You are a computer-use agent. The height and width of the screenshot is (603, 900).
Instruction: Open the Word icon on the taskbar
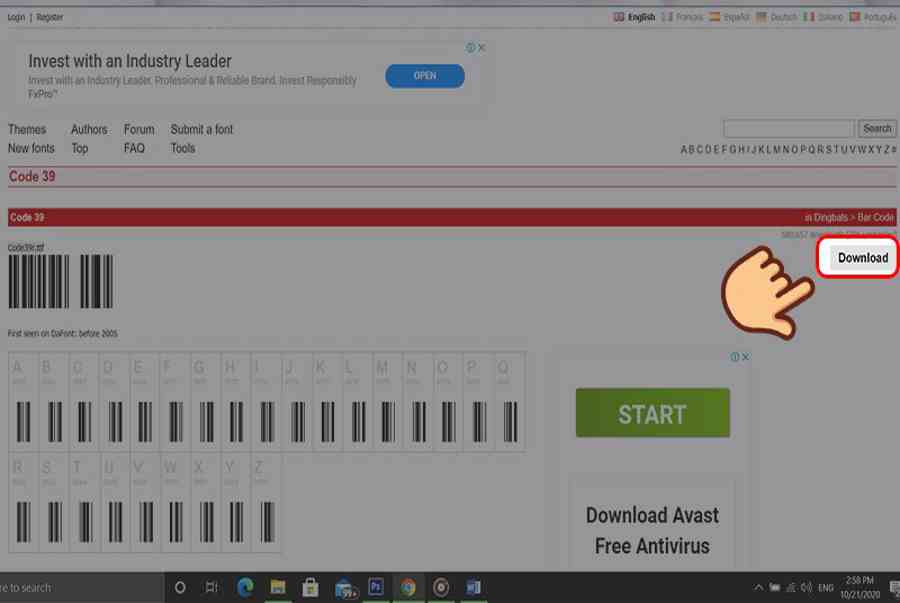coord(474,588)
